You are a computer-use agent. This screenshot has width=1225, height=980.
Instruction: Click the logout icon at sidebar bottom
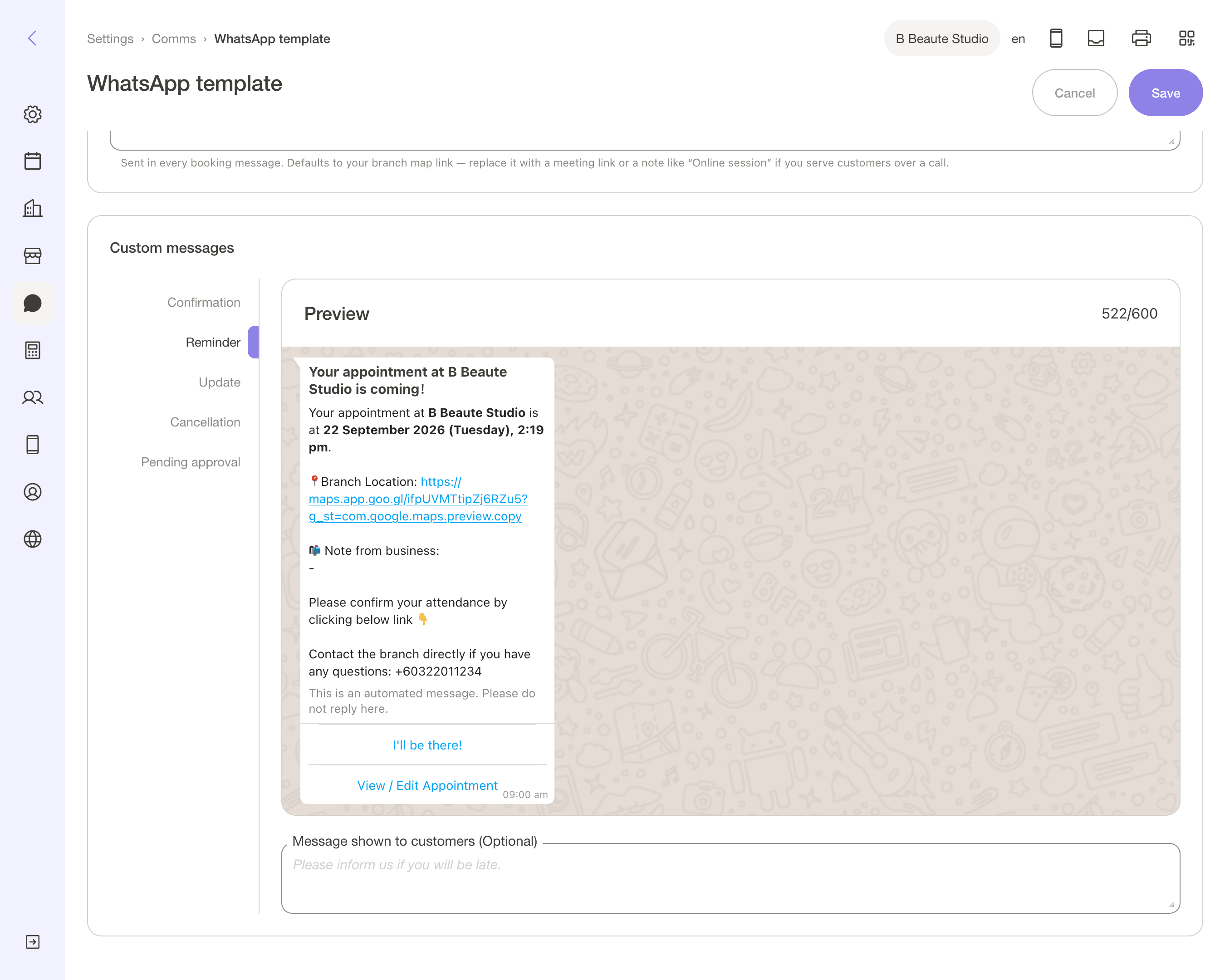pyautogui.click(x=32, y=942)
